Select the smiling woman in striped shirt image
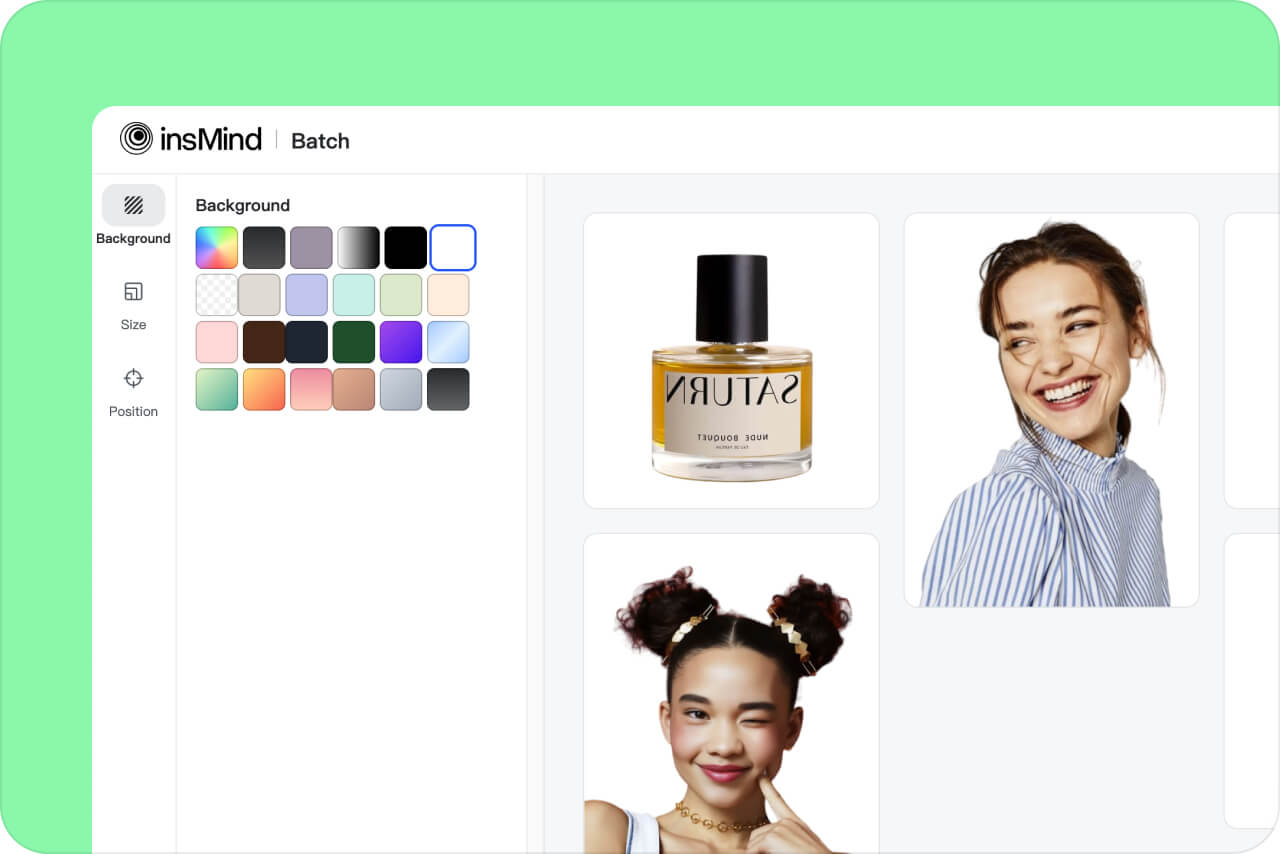 coord(1051,410)
